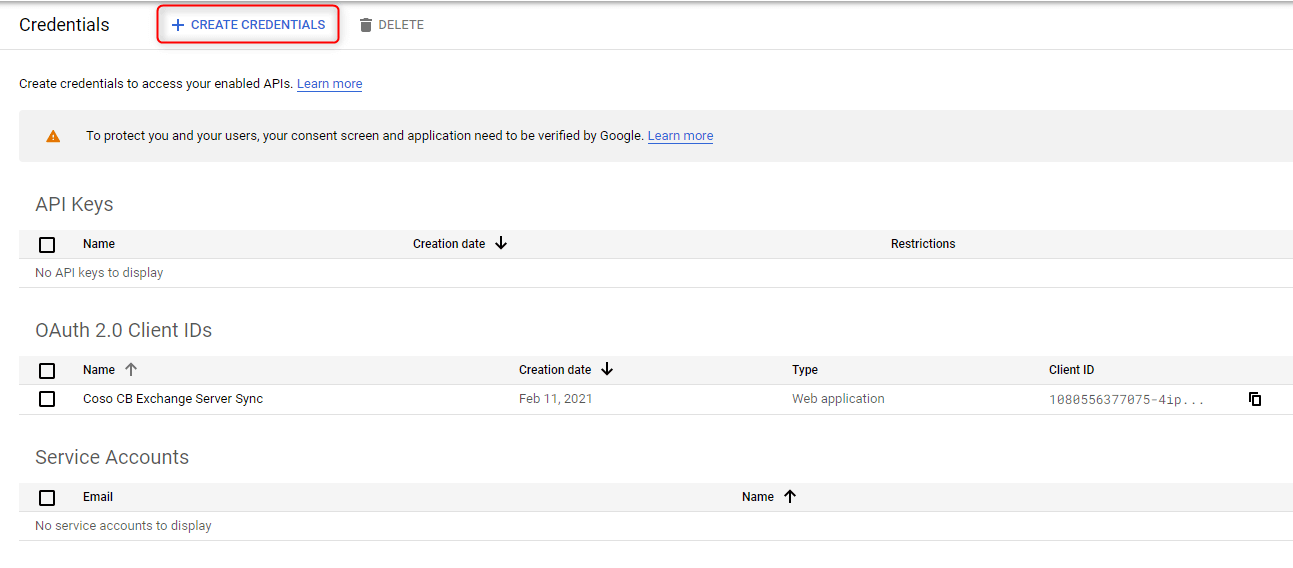Click the Client ID column header
1293x568 pixels.
pyautogui.click(x=1071, y=370)
